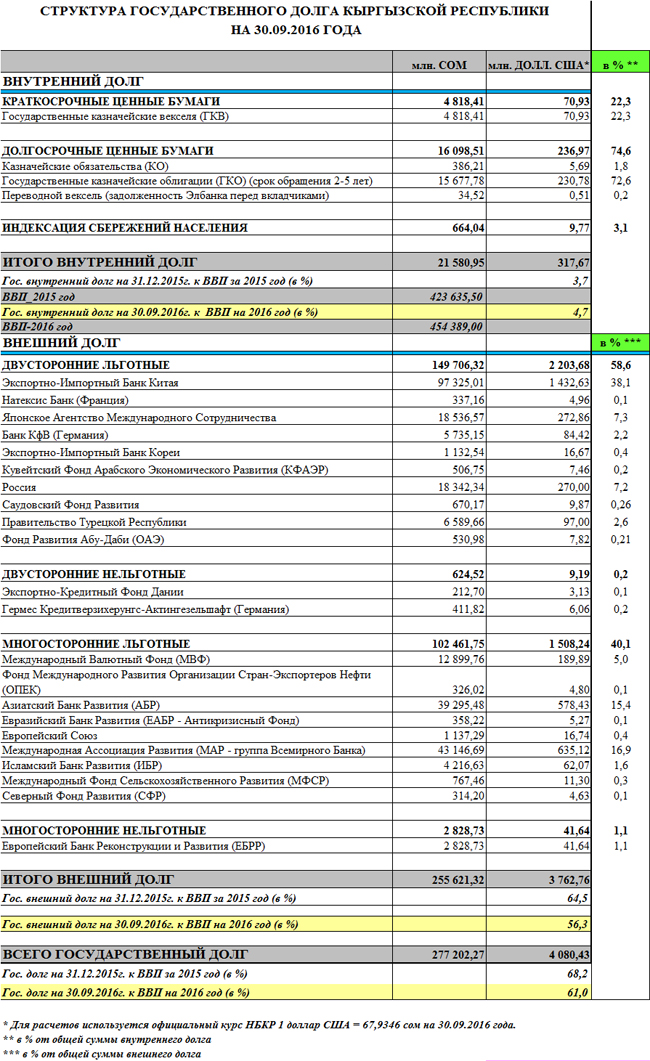Click 'Экспортно-Импортный Банк Китая' row label
Viewport: 650px width, 1061px height.
(x=90, y=382)
